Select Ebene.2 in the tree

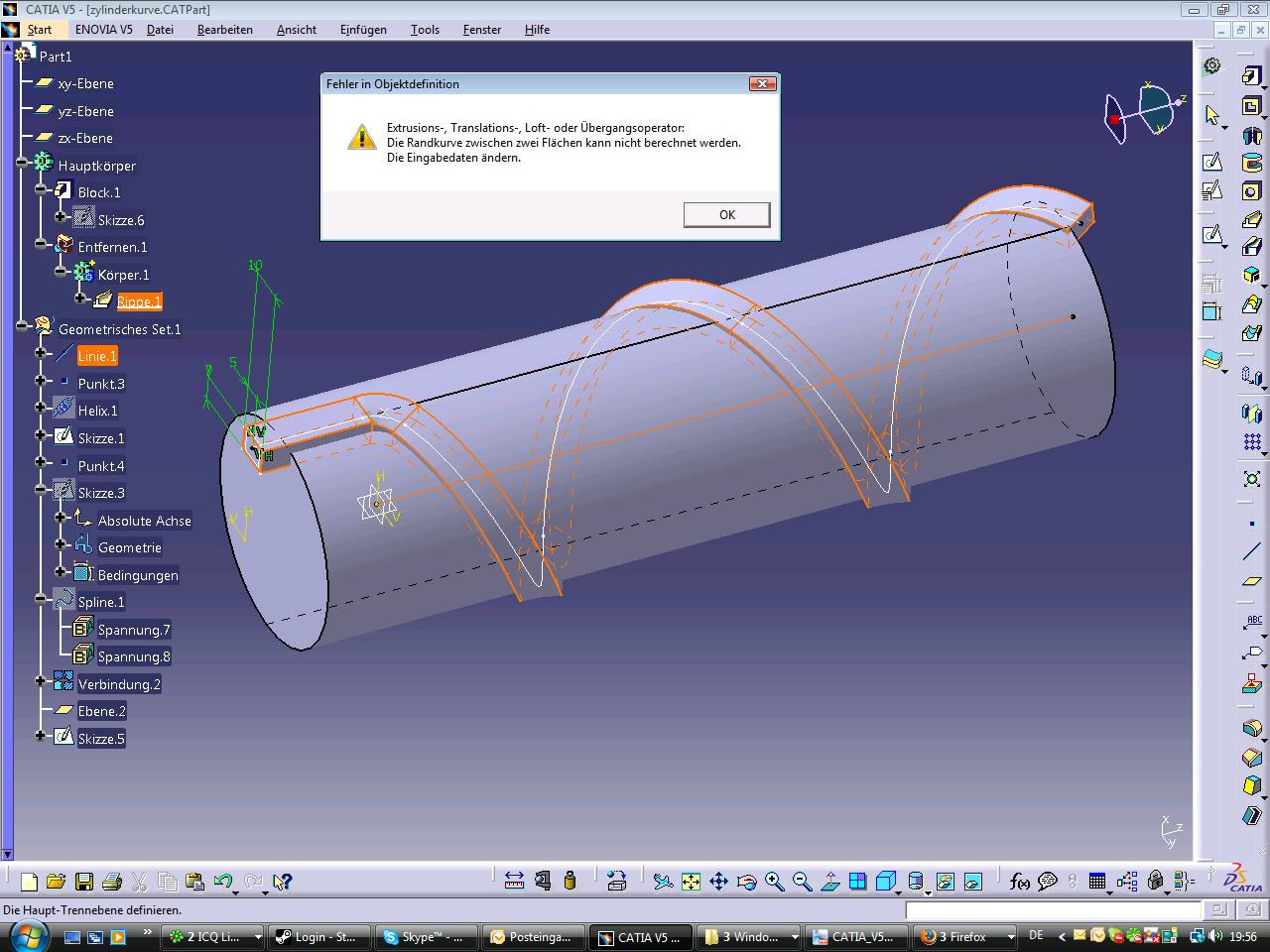tap(102, 711)
